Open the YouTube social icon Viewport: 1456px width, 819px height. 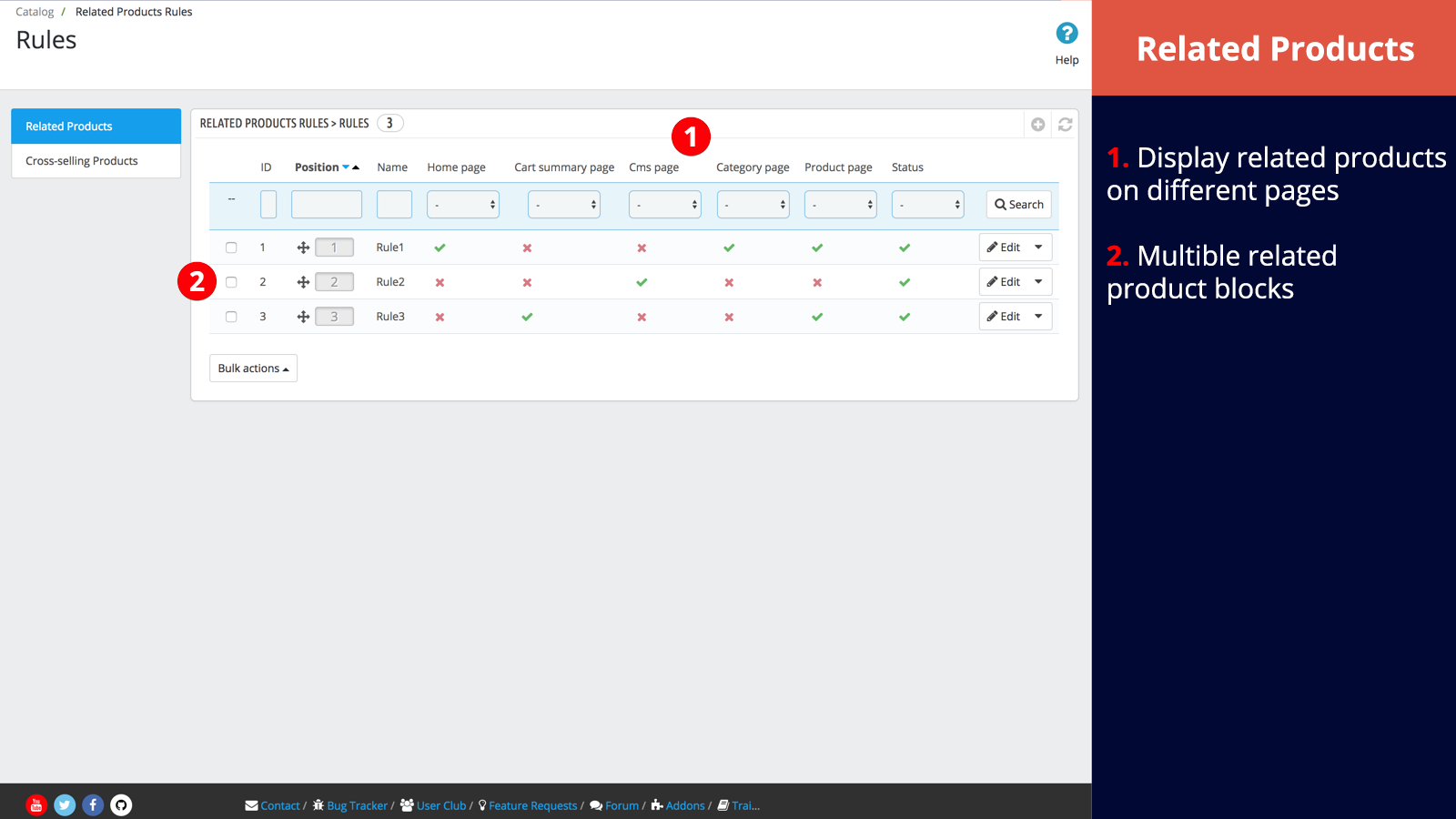(36, 804)
